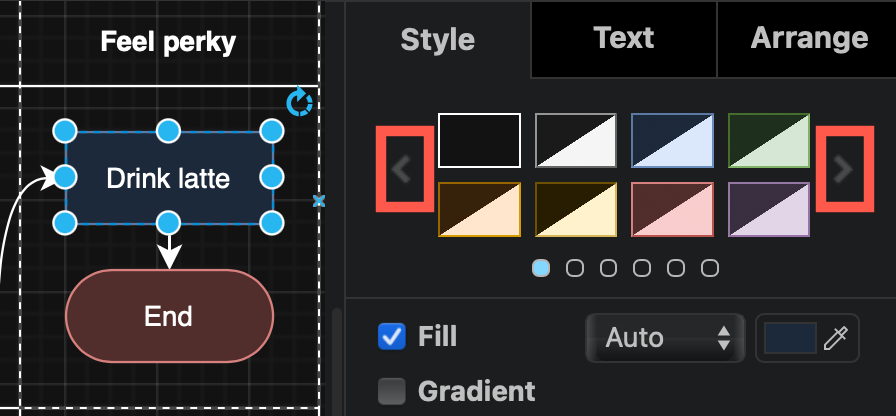The image size is (896, 416).
Task: Click the small blue cross beside Drink latte
Action: (319, 201)
